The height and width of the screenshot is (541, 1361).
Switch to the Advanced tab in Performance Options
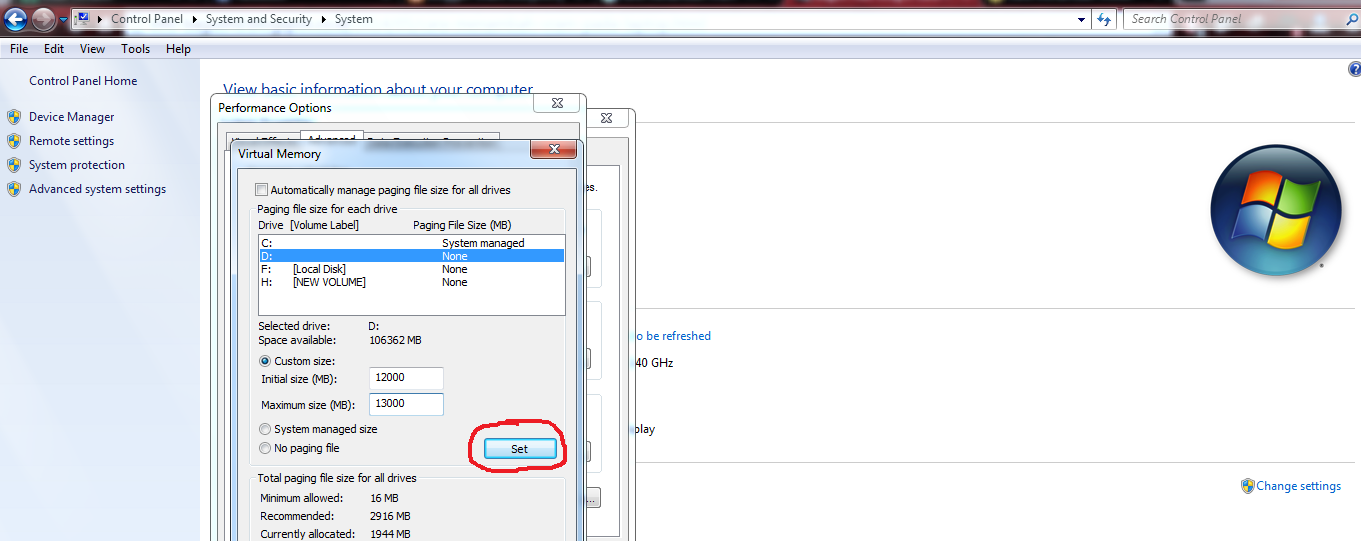pyautogui.click(x=331, y=139)
